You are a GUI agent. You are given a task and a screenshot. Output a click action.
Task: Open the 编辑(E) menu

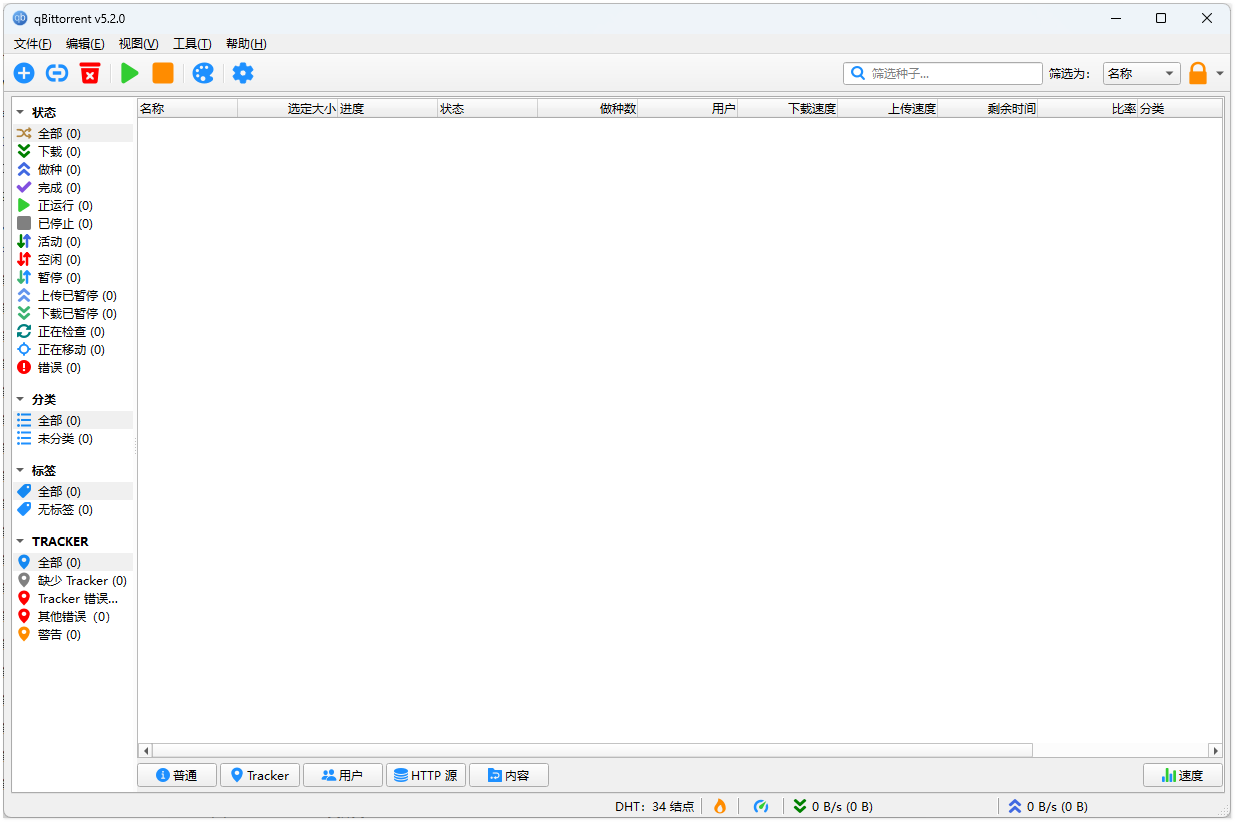pyautogui.click(x=85, y=44)
